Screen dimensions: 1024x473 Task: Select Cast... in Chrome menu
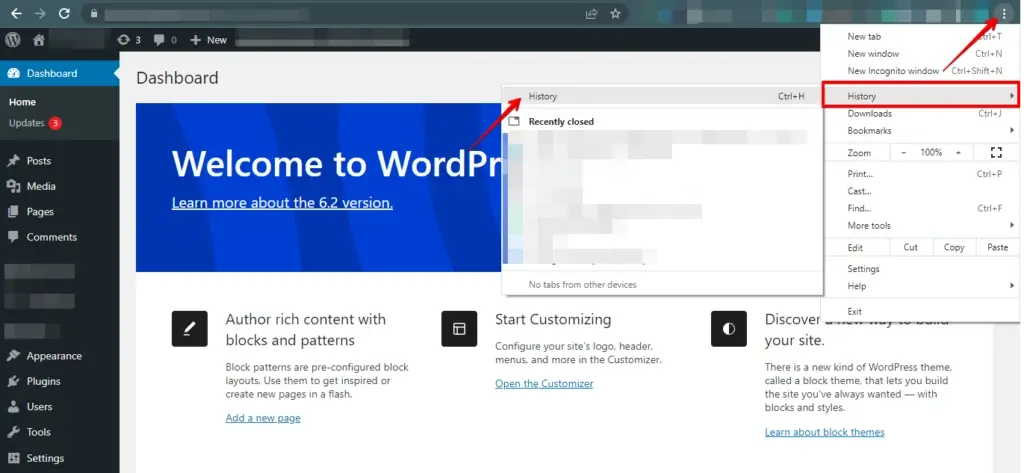point(920,191)
